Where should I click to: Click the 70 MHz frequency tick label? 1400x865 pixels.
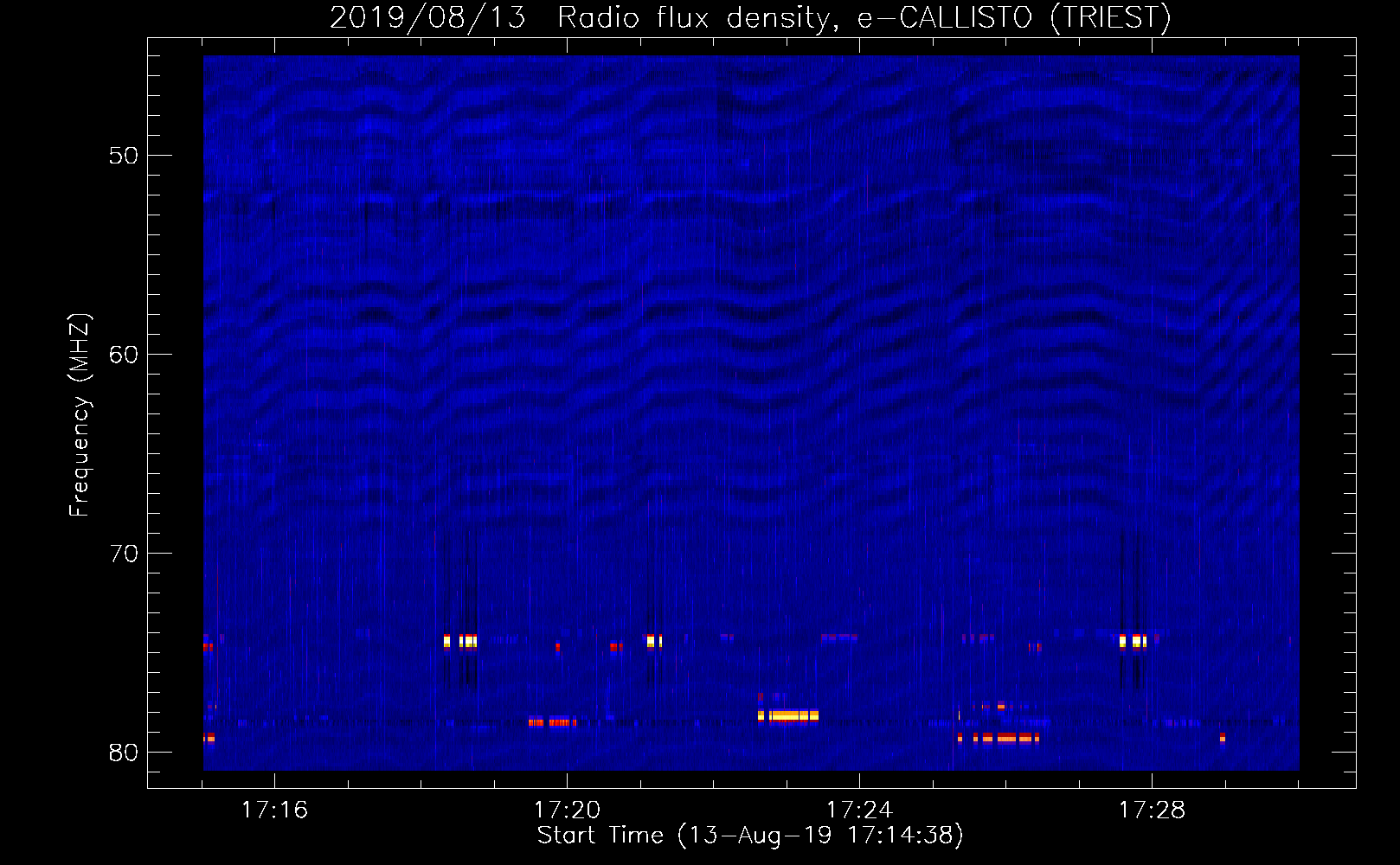click(124, 554)
